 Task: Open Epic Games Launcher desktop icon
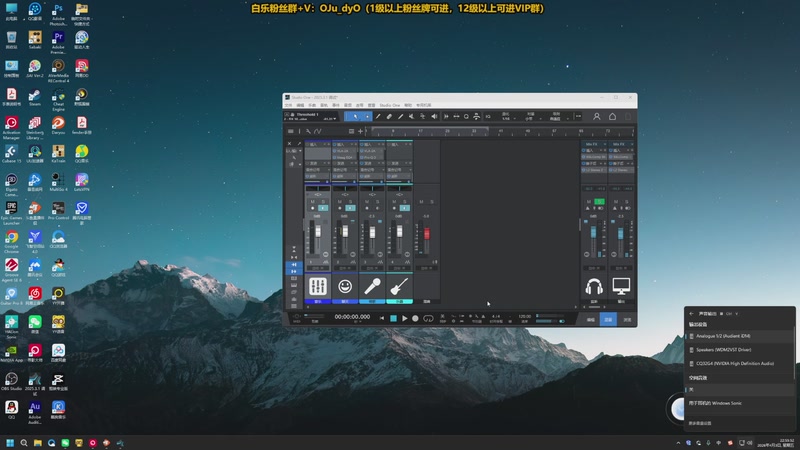(11, 213)
